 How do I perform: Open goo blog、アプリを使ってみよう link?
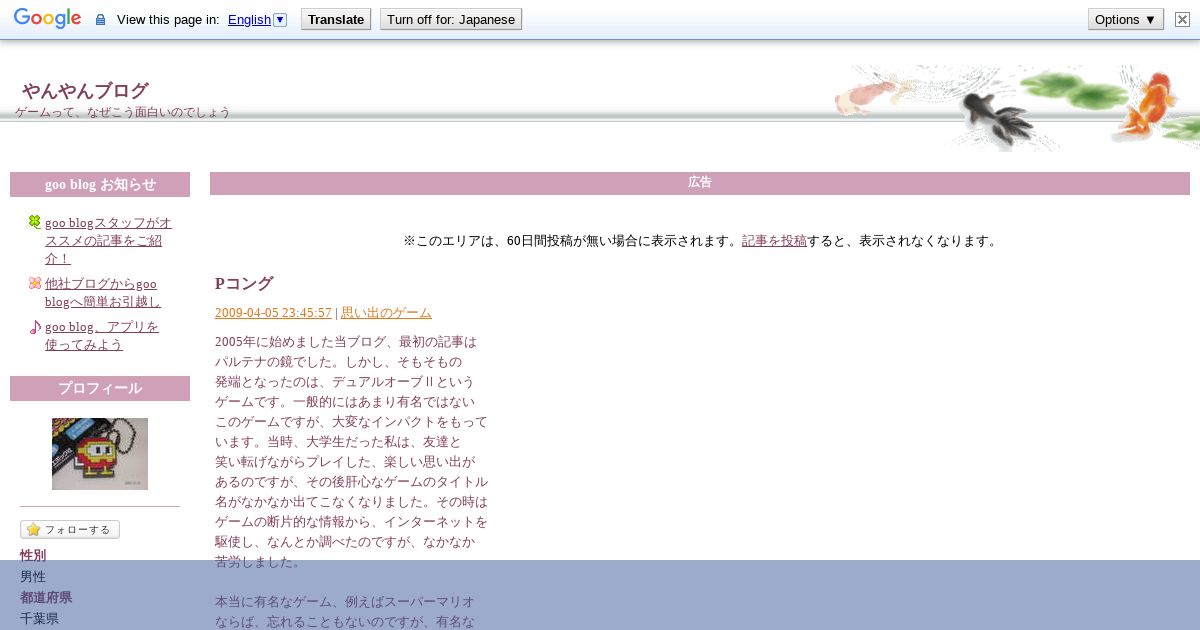tap(102, 335)
